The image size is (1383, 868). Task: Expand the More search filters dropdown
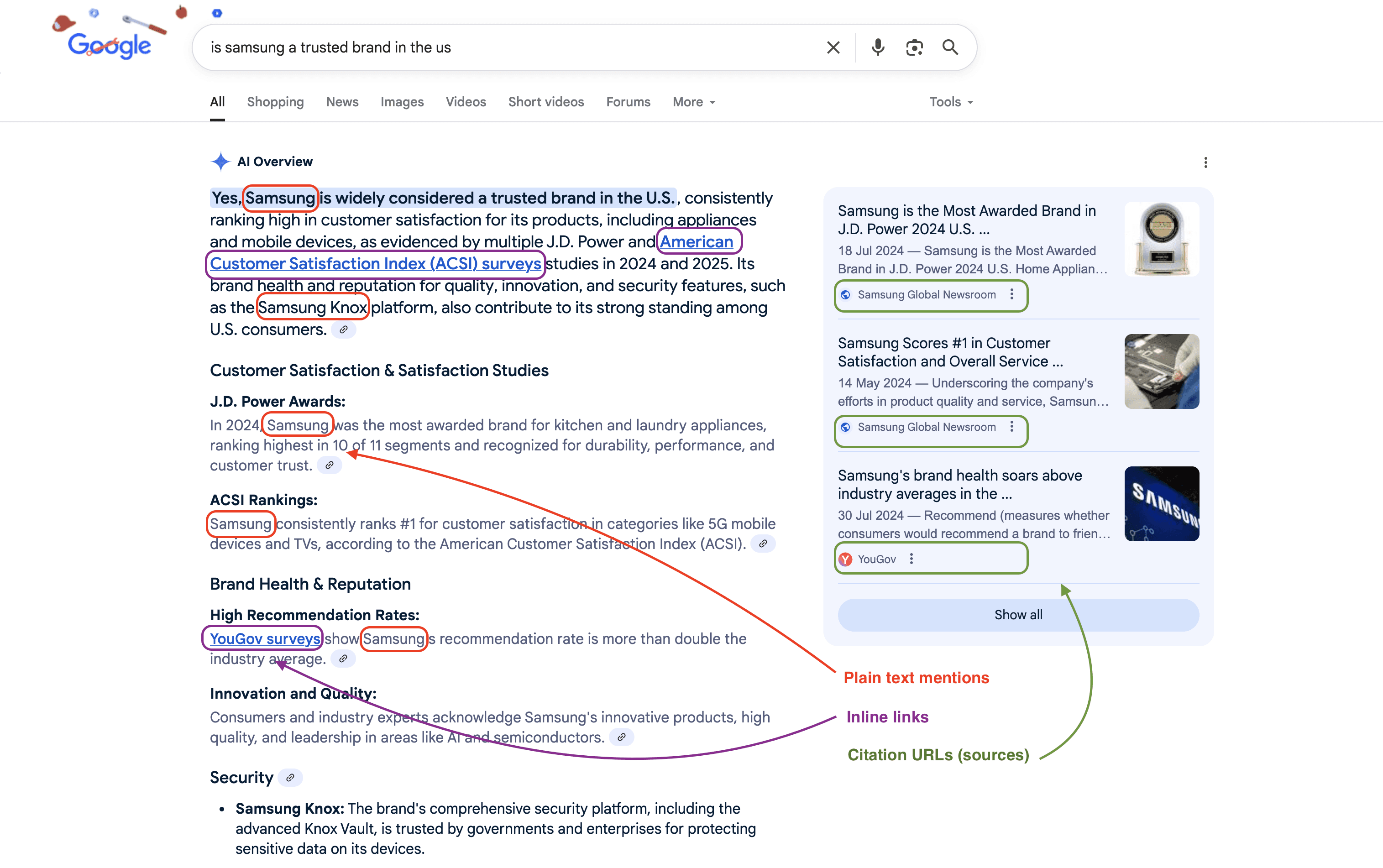pos(694,102)
